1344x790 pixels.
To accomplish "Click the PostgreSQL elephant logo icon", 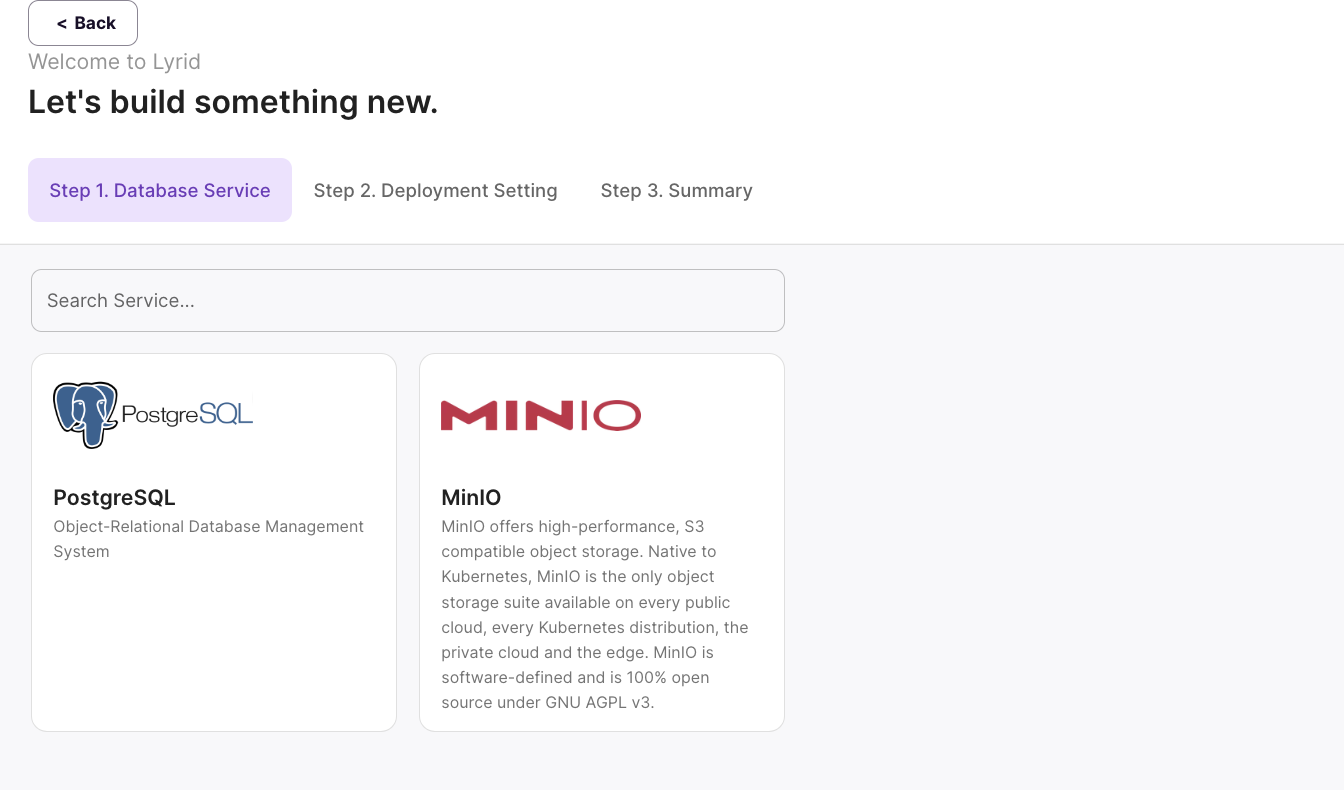I will coord(86,414).
